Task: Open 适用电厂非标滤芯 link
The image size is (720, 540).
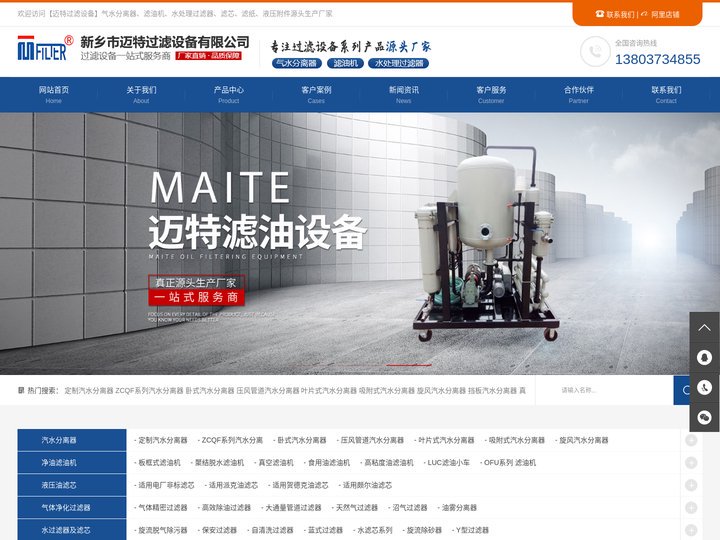Action: 166,485
